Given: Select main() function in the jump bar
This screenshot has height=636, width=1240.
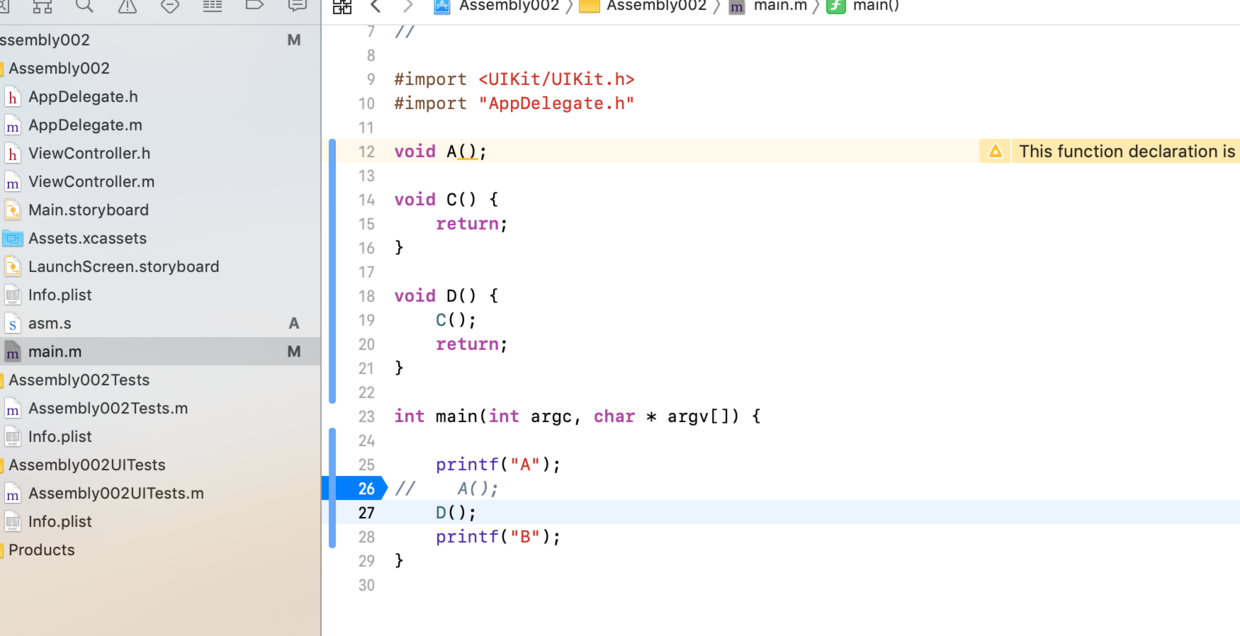Looking at the screenshot, I should coord(863,6).
